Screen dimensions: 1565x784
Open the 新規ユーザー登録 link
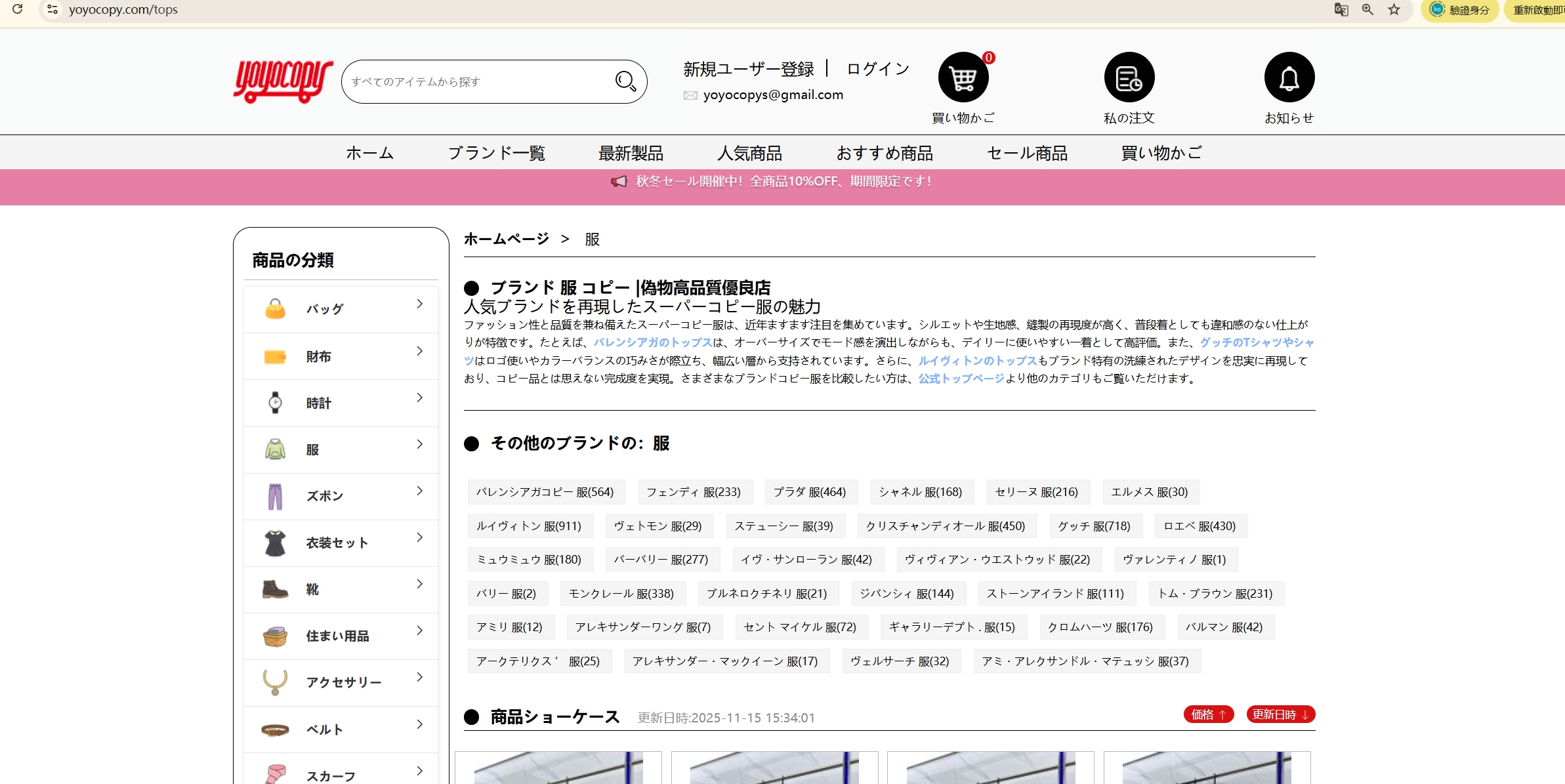point(748,69)
